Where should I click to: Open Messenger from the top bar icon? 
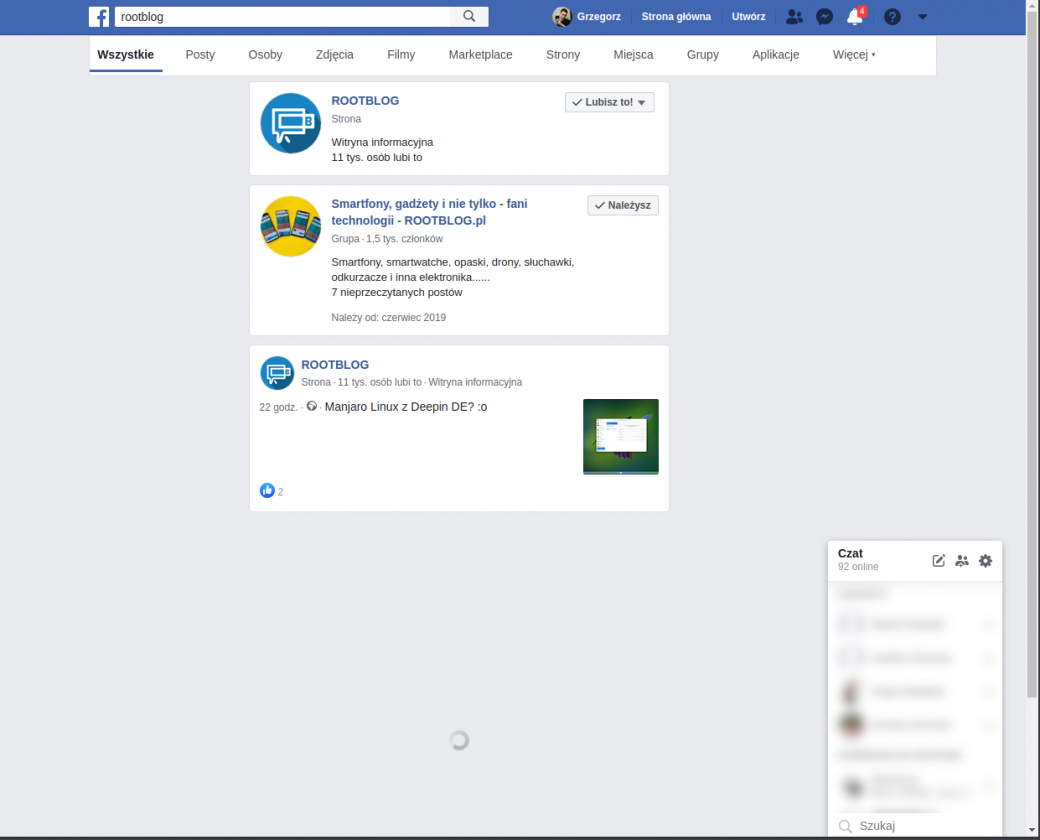point(824,16)
